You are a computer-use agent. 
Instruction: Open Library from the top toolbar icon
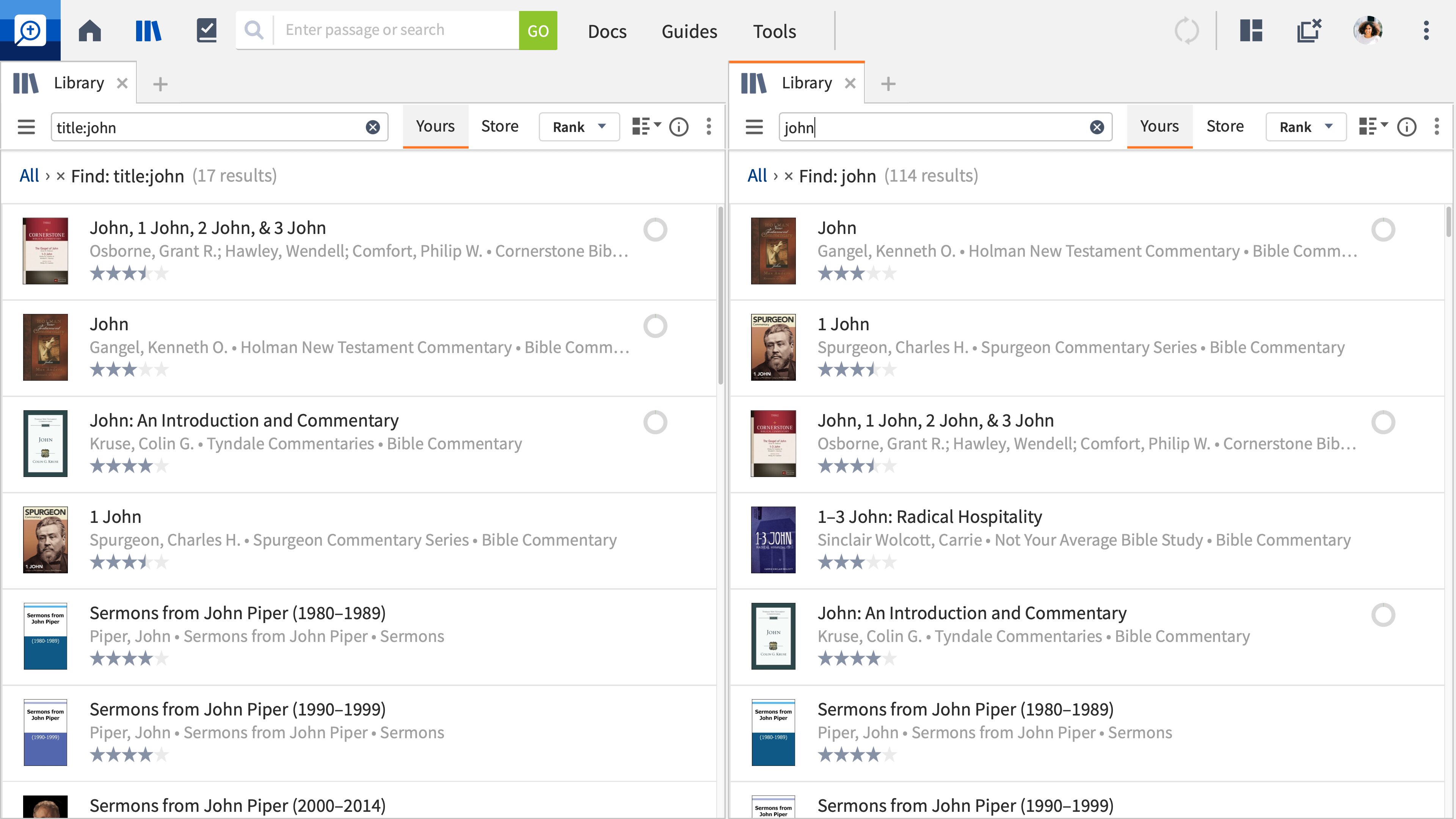[x=149, y=30]
